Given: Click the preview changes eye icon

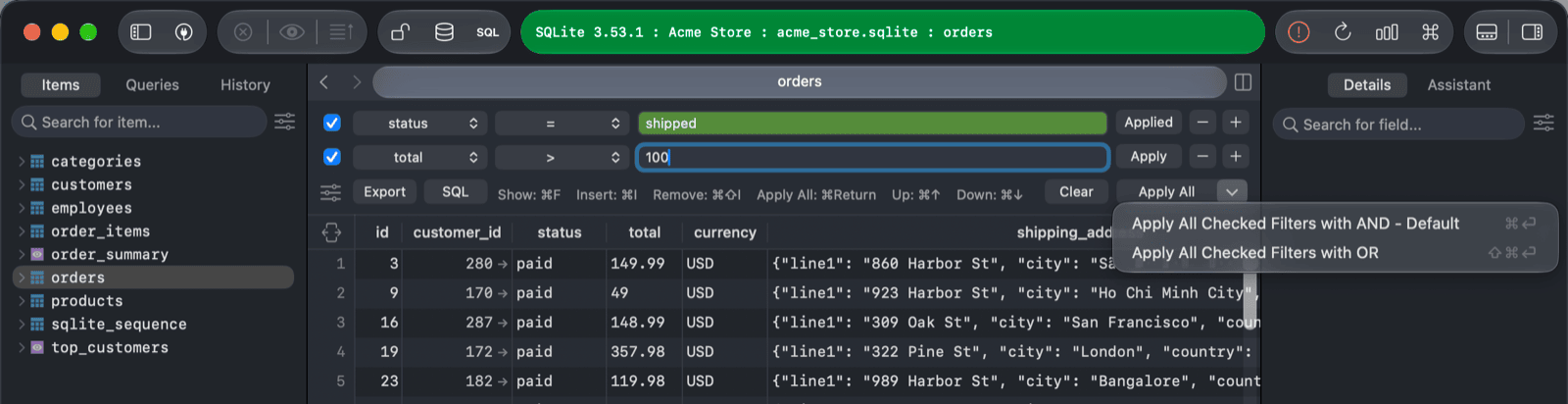Looking at the screenshot, I should 291,32.
